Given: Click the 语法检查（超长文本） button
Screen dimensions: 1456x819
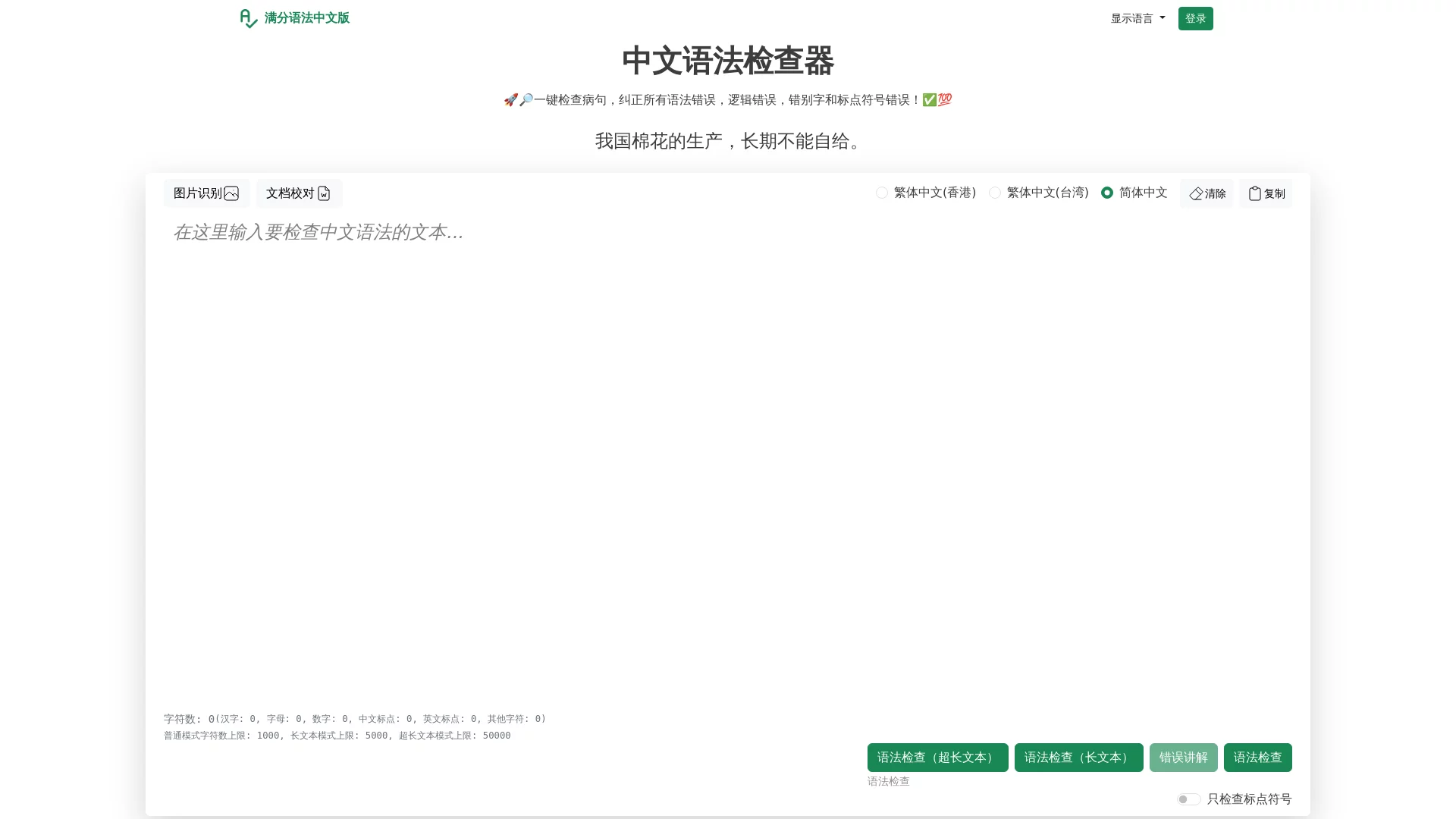Looking at the screenshot, I should (x=937, y=757).
